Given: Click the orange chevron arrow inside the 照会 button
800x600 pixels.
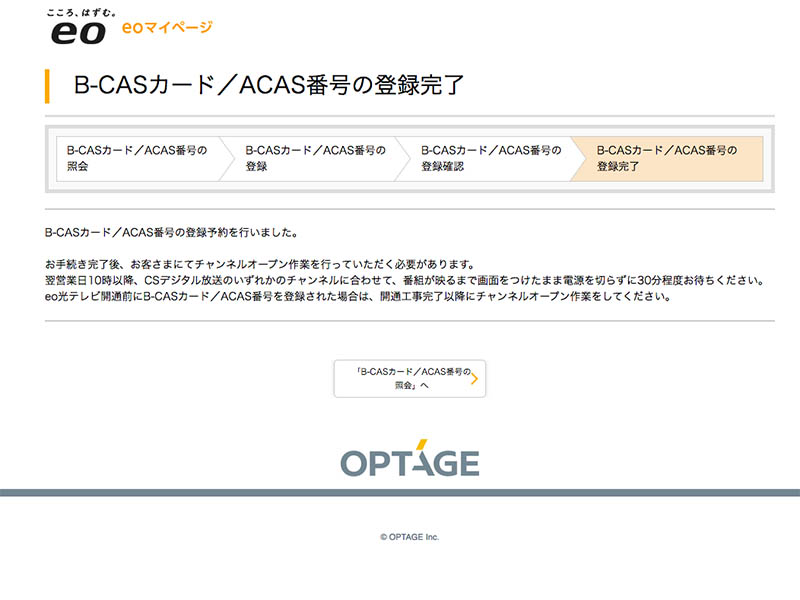Looking at the screenshot, I should (478, 379).
